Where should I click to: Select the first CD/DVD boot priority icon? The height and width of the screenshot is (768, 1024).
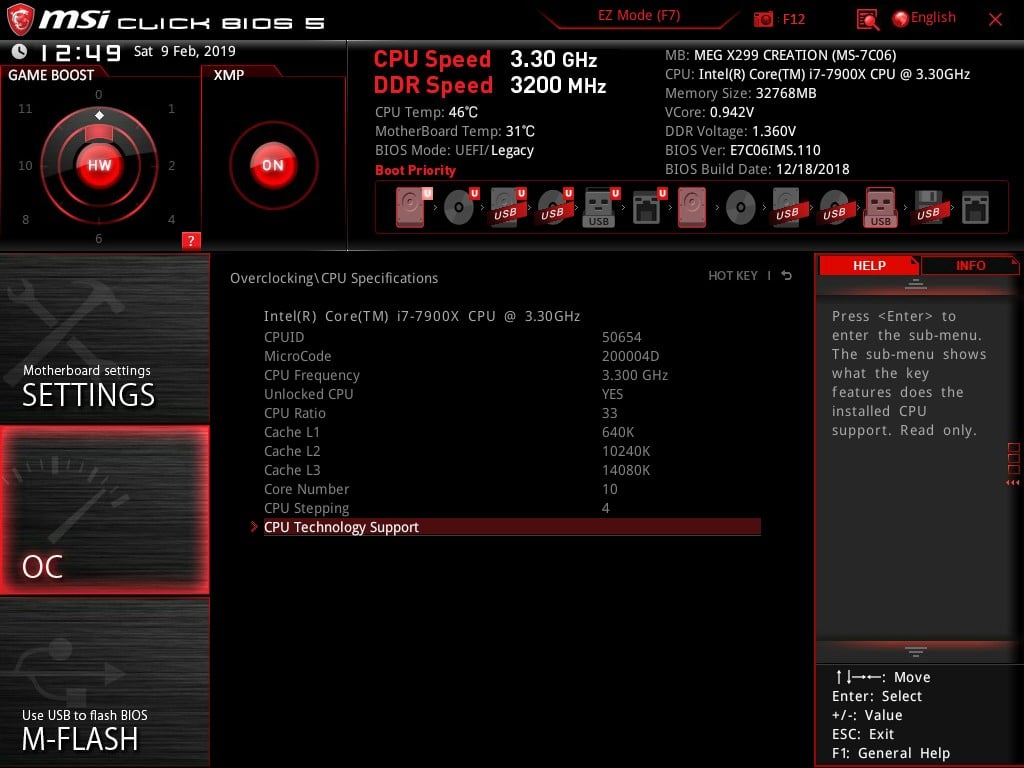[x=459, y=208]
